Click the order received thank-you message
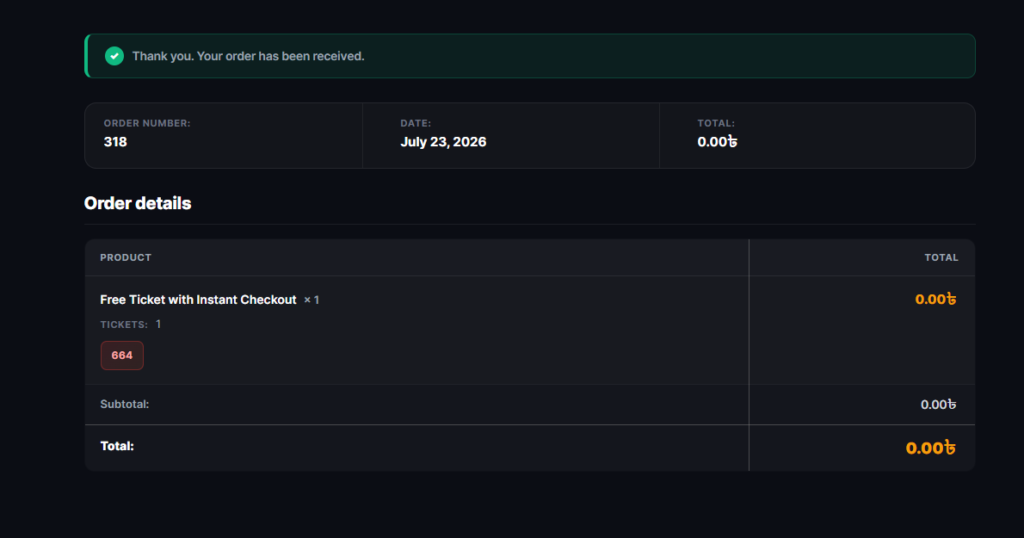1024x538 pixels. point(248,56)
